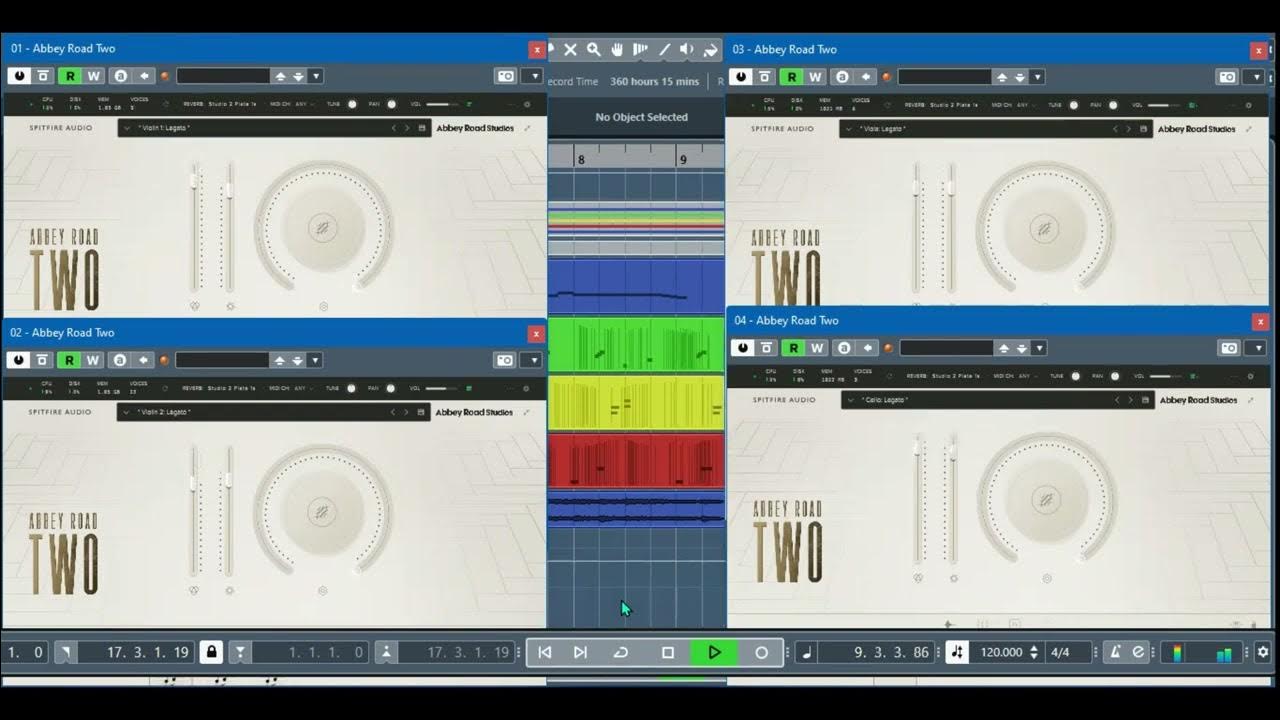Toggle Read automation in 01 - Abbey Road Two
1280x720 pixels.
point(69,76)
